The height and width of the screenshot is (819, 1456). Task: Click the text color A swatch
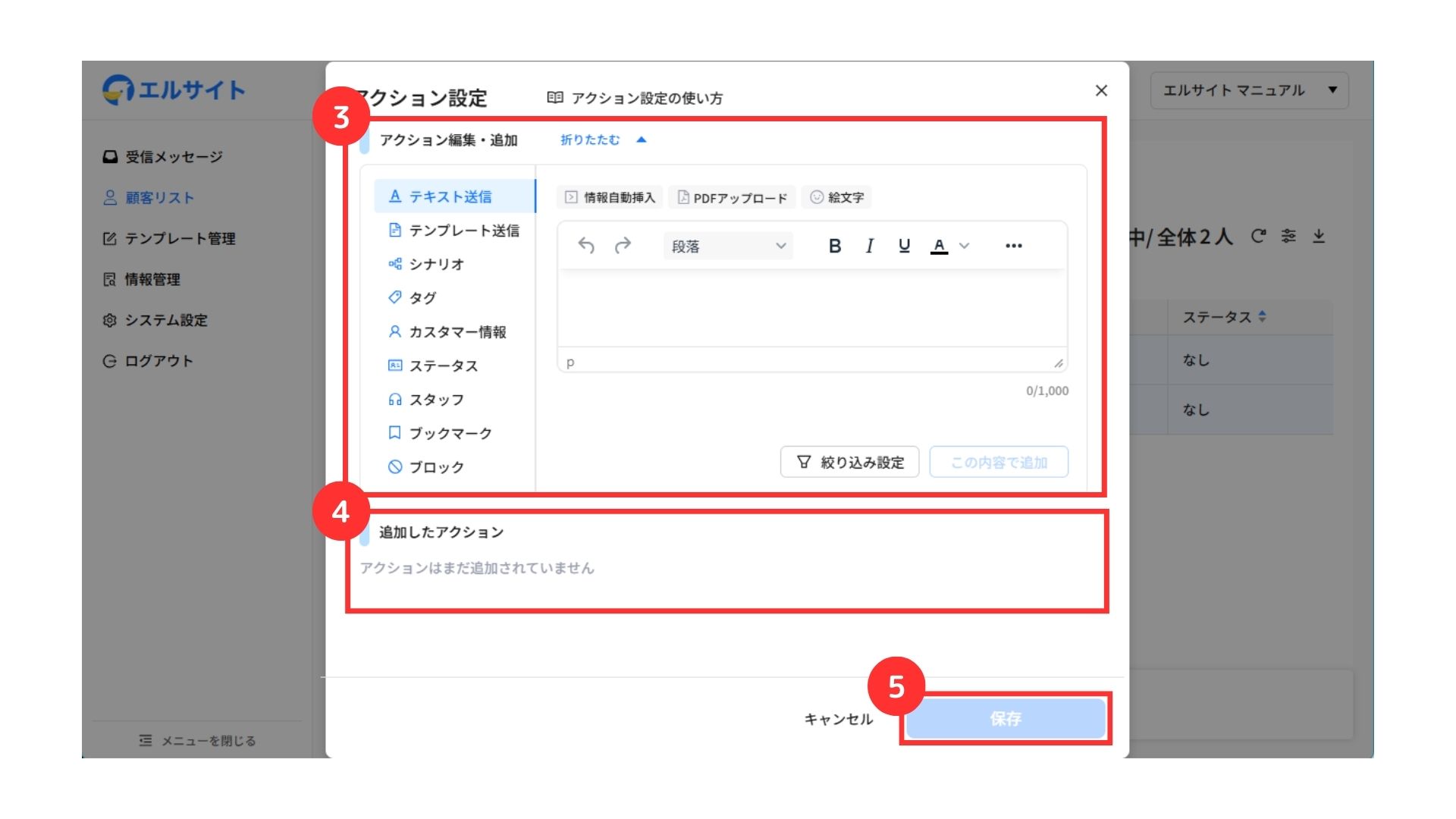(939, 246)
